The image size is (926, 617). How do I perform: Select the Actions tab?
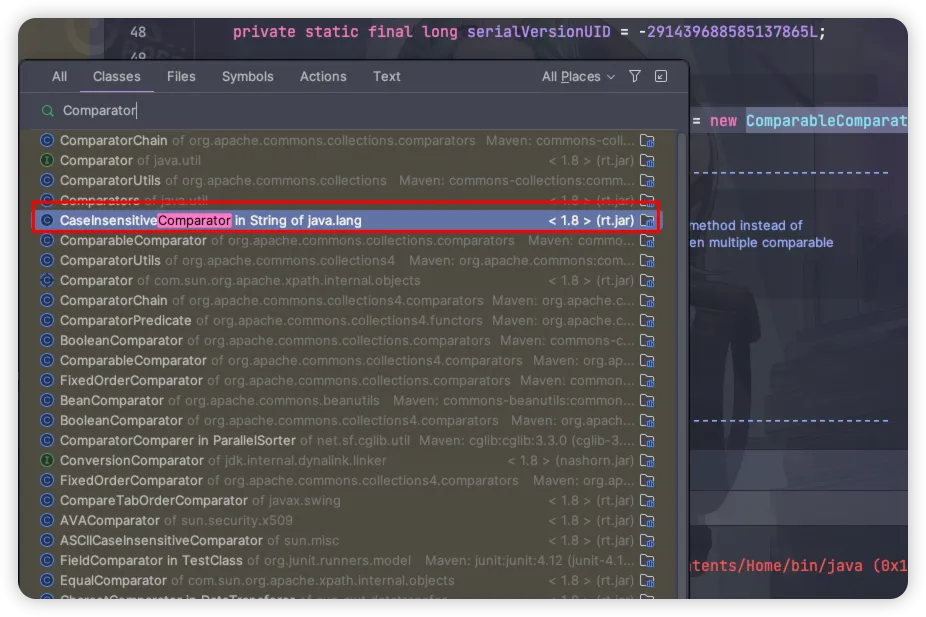tap(323, 77)
